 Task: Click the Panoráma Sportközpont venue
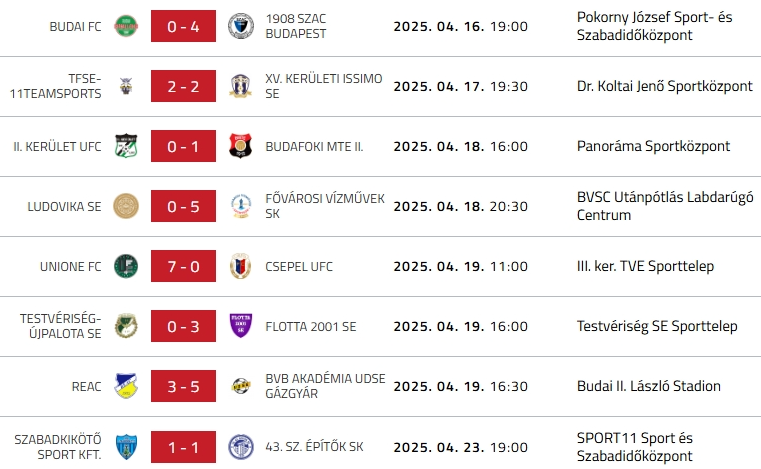[x=653, y=146]
